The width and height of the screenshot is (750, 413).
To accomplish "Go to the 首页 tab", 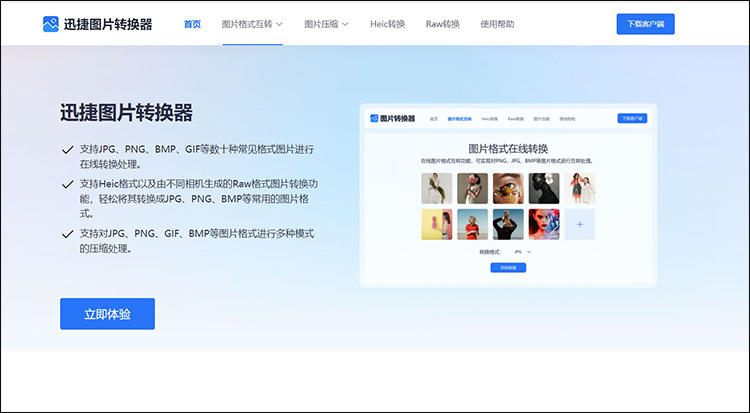I will pos(192,24).
